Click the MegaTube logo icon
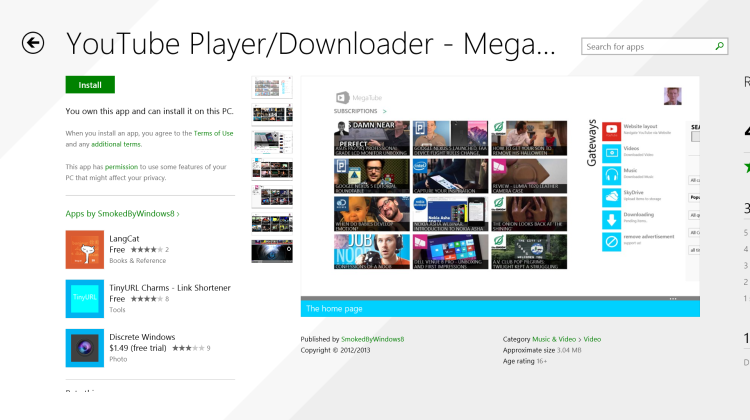 342,98
